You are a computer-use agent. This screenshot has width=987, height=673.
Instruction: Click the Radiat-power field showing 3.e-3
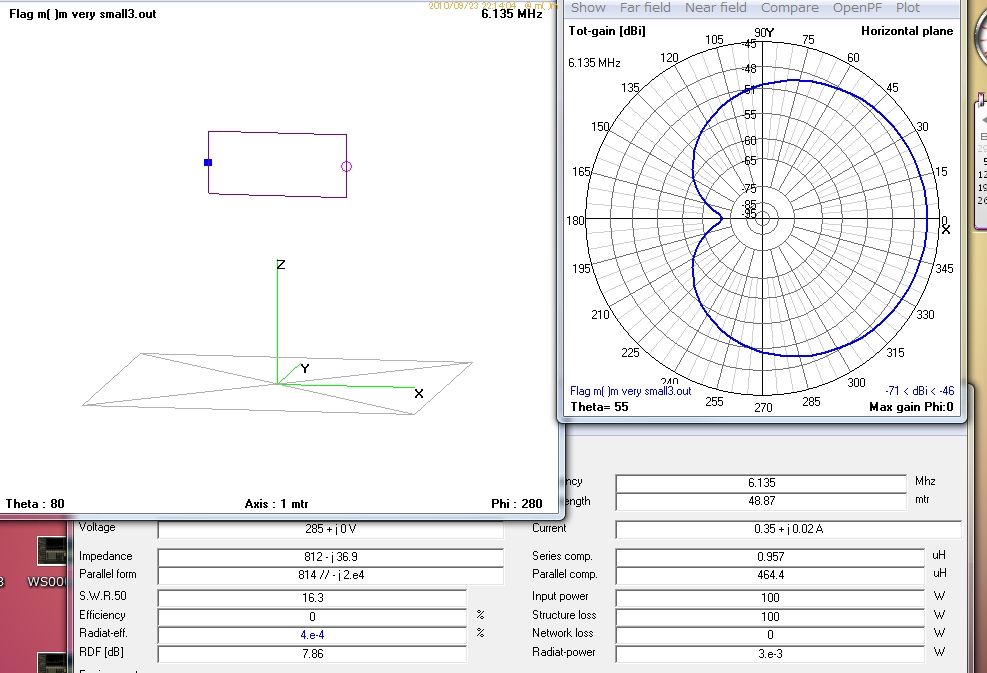pyautogui.click(x=770, y=653)
